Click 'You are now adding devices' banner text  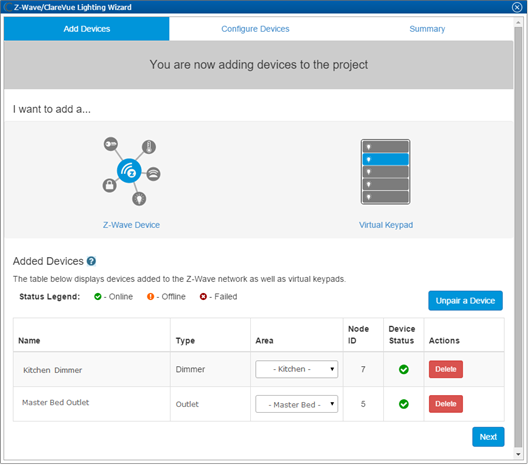259,65
